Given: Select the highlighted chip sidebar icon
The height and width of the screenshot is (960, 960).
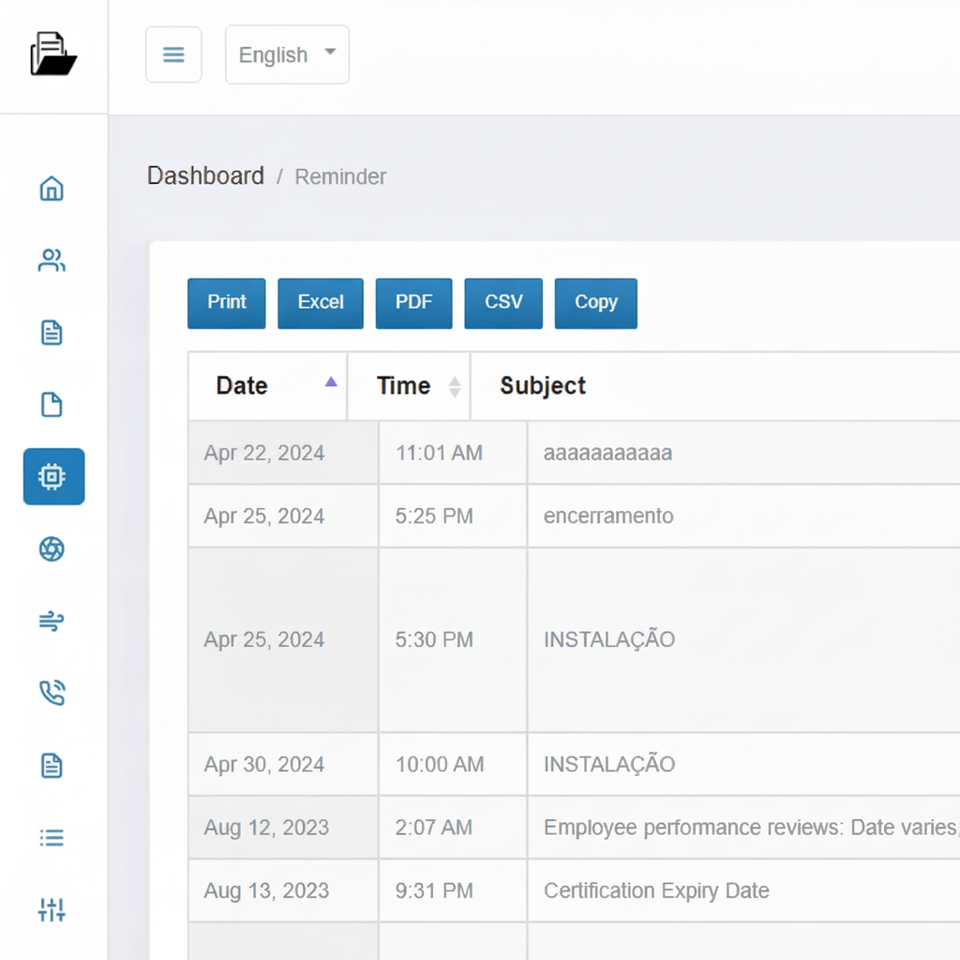Looking at the screenshot, I should [x=53, y=477].
